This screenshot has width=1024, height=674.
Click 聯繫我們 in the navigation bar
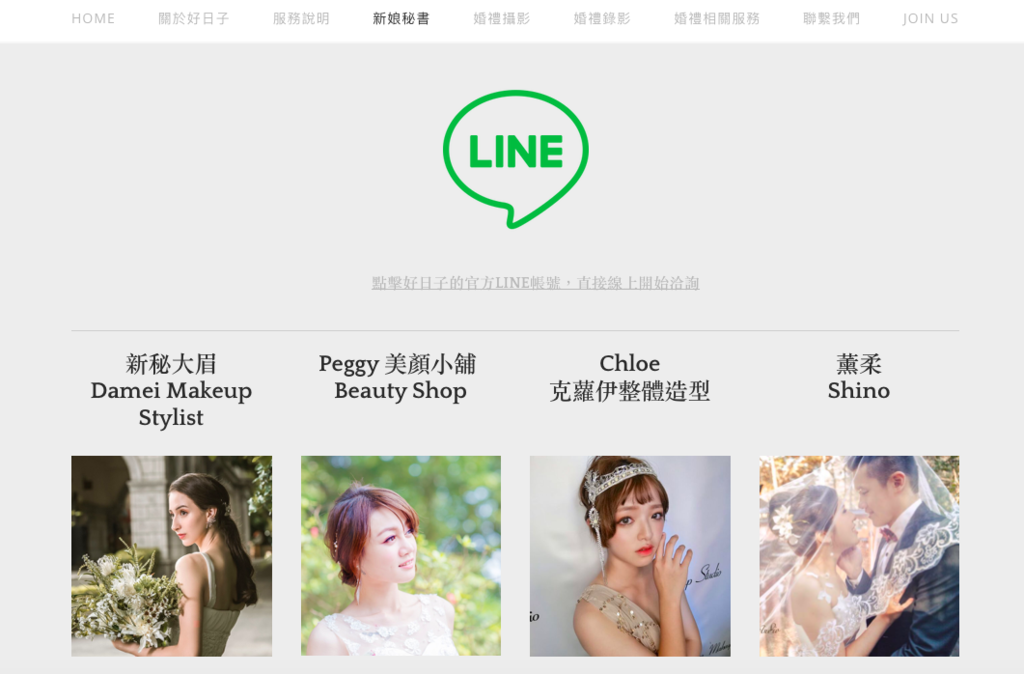click(831, 18)
